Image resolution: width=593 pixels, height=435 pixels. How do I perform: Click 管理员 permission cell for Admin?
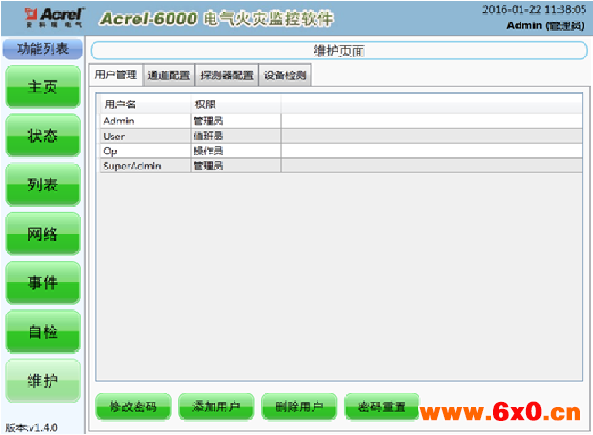click(x=236, y=121)
